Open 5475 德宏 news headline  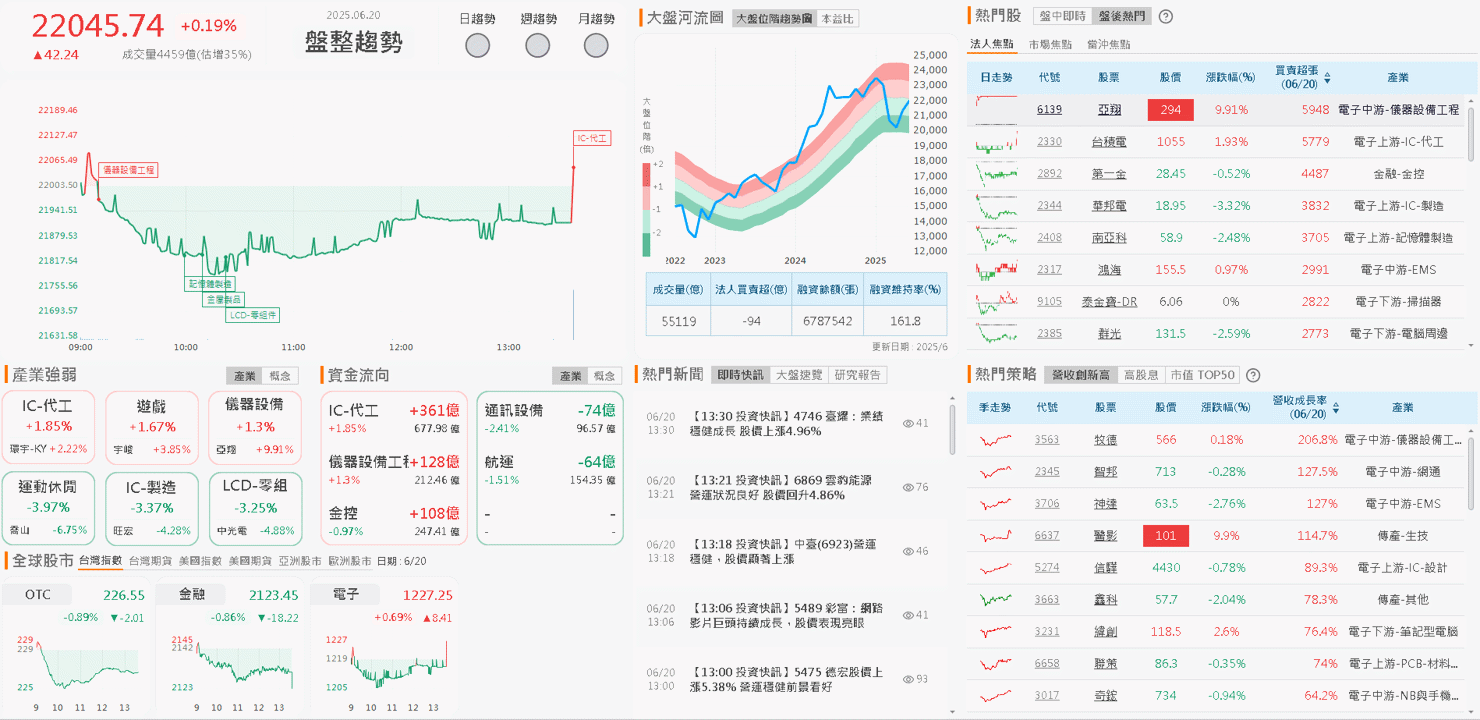(787, 679)
